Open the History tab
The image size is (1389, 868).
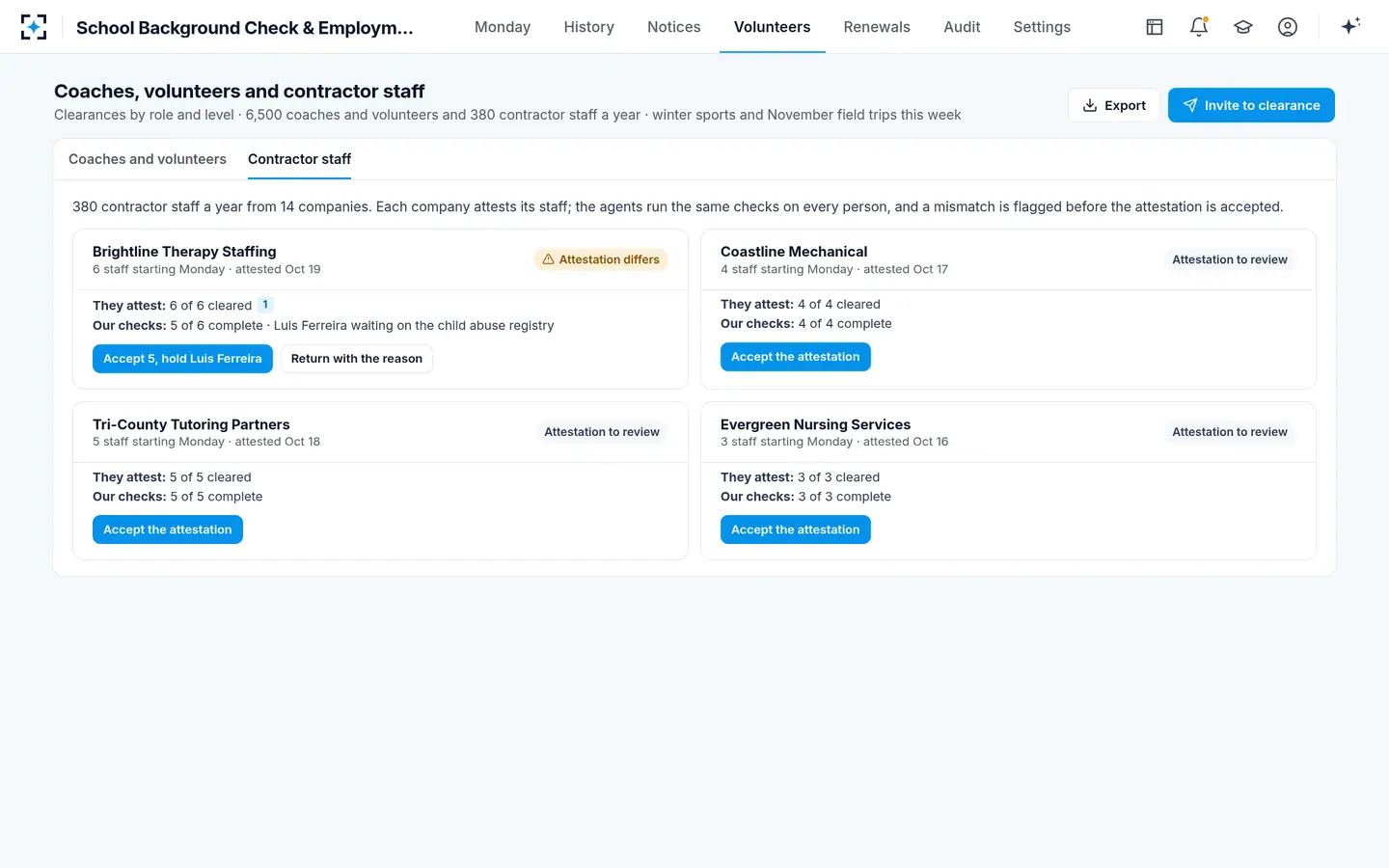(589, 27)
